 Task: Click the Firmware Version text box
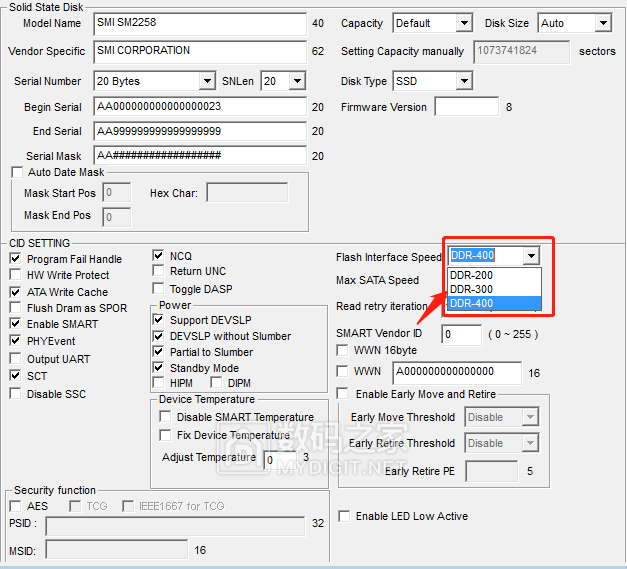tap(466, 107)
